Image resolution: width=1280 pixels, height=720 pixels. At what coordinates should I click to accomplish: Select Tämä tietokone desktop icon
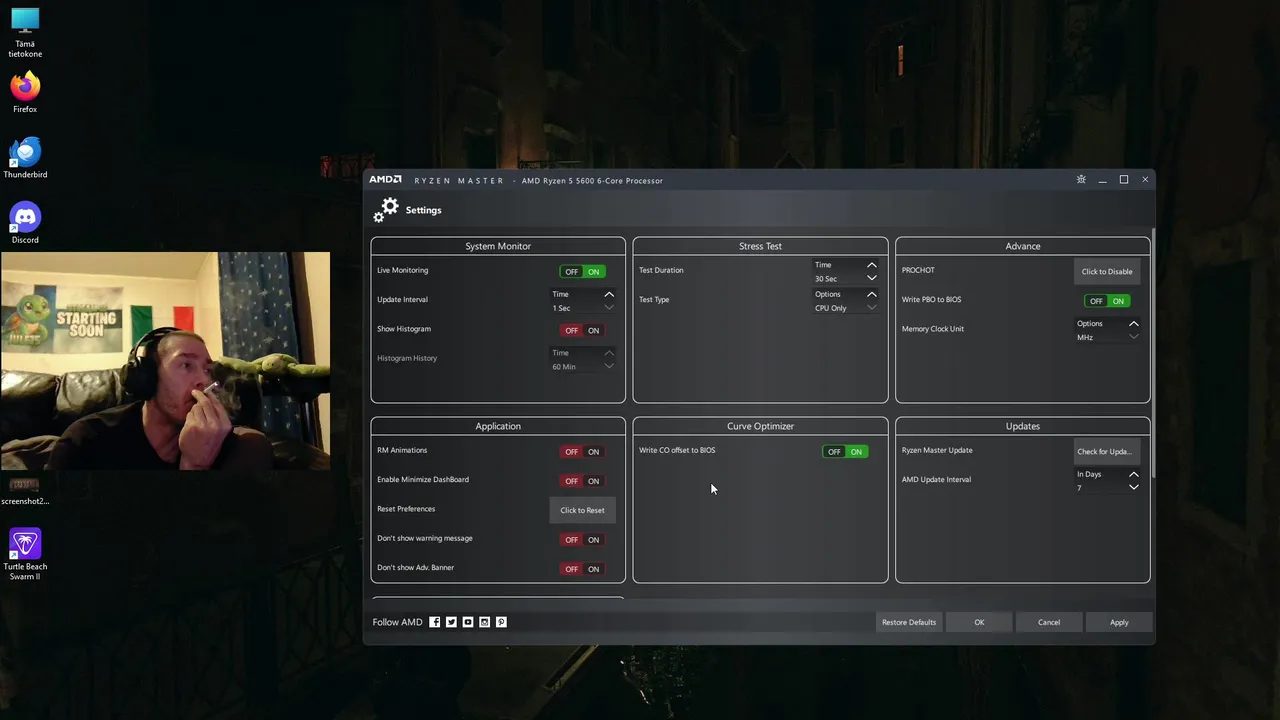pos(25,33)
